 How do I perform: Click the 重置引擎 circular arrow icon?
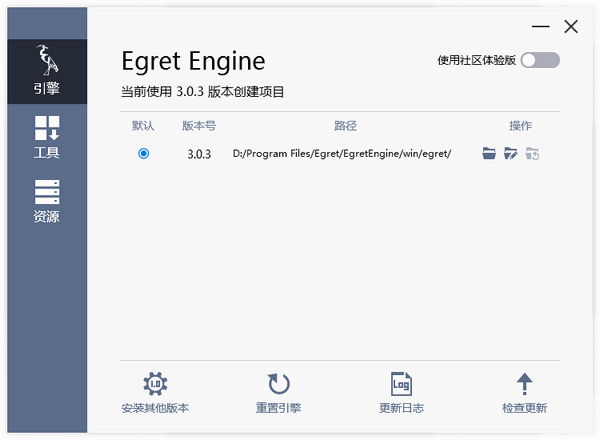tap(278, 384)
